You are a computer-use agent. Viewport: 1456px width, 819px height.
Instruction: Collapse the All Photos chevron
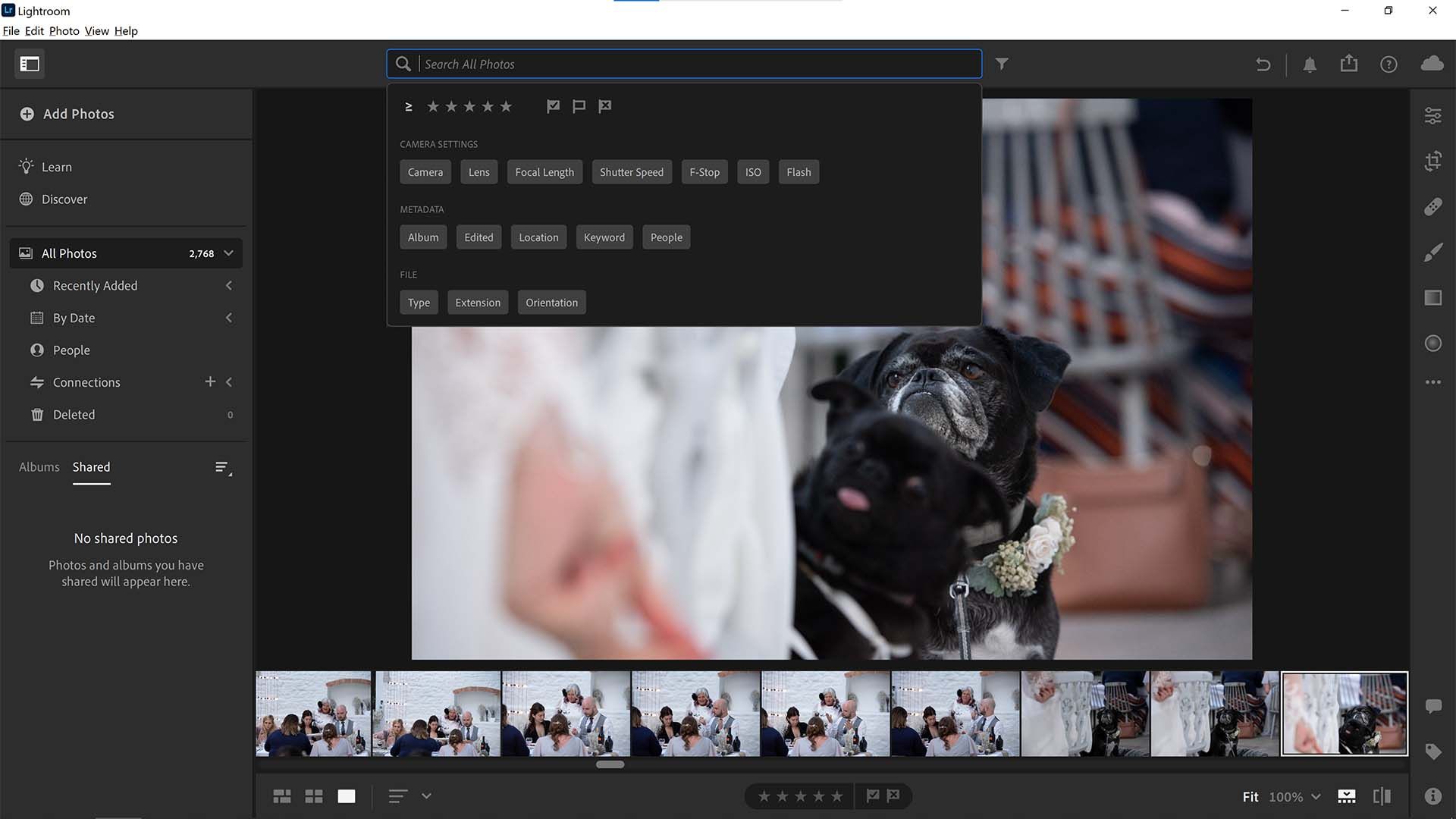click(230, 253)
